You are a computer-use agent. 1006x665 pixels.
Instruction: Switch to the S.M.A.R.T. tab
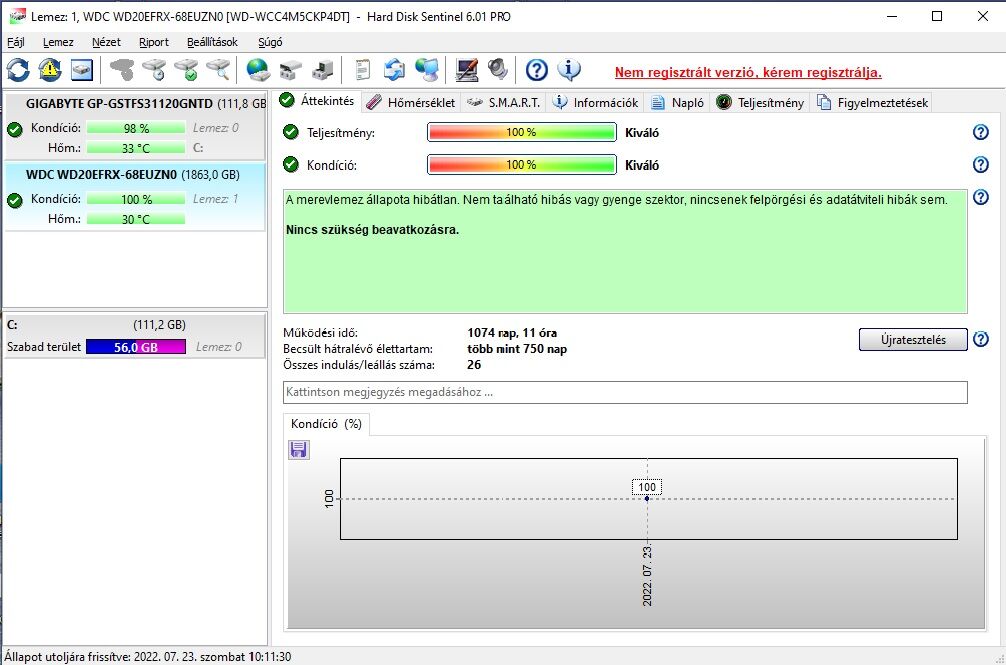pyautogui.click(x=504, y=103)
